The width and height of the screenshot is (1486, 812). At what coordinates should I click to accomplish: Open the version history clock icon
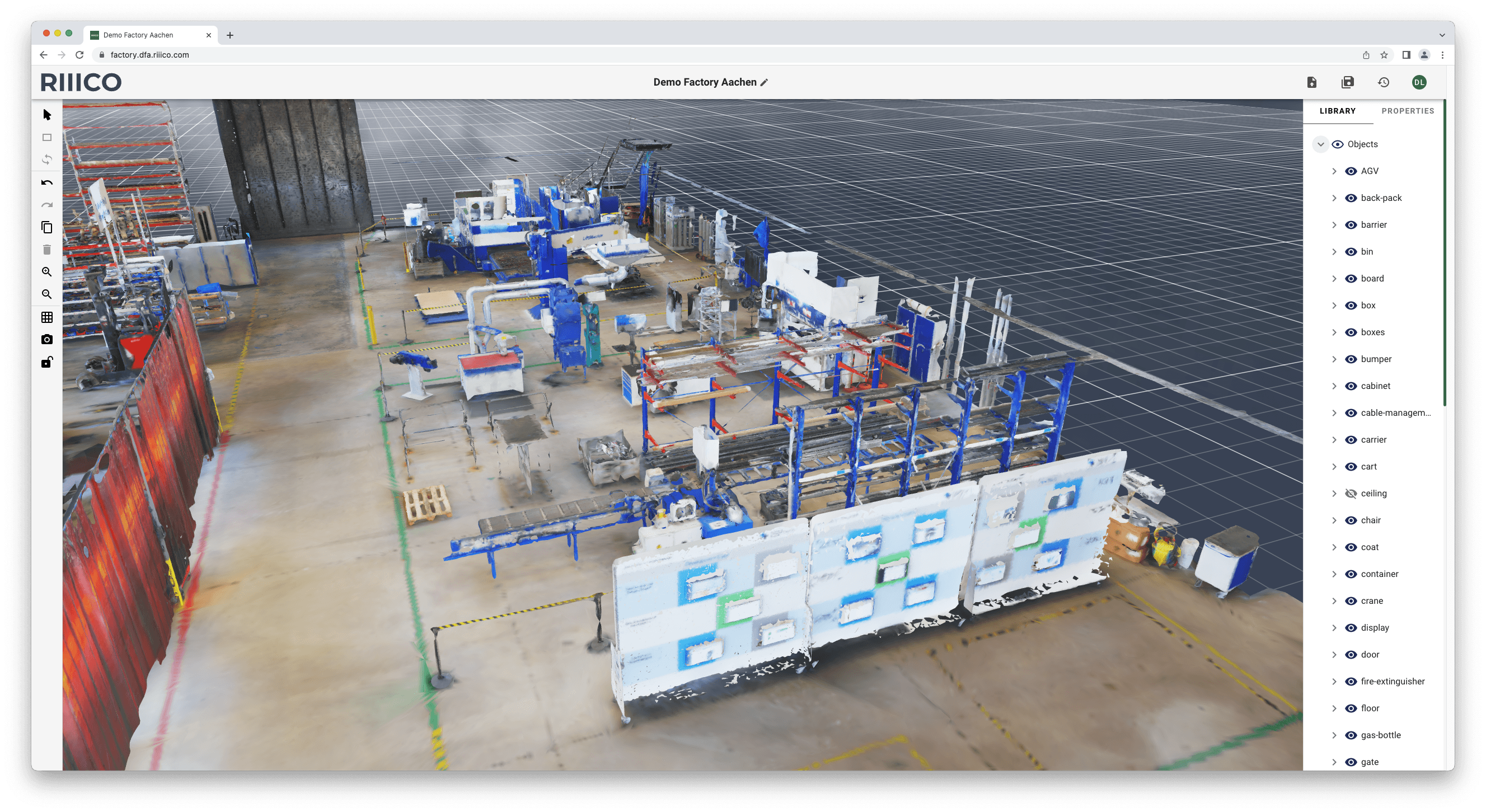(x=1384, y=82)
